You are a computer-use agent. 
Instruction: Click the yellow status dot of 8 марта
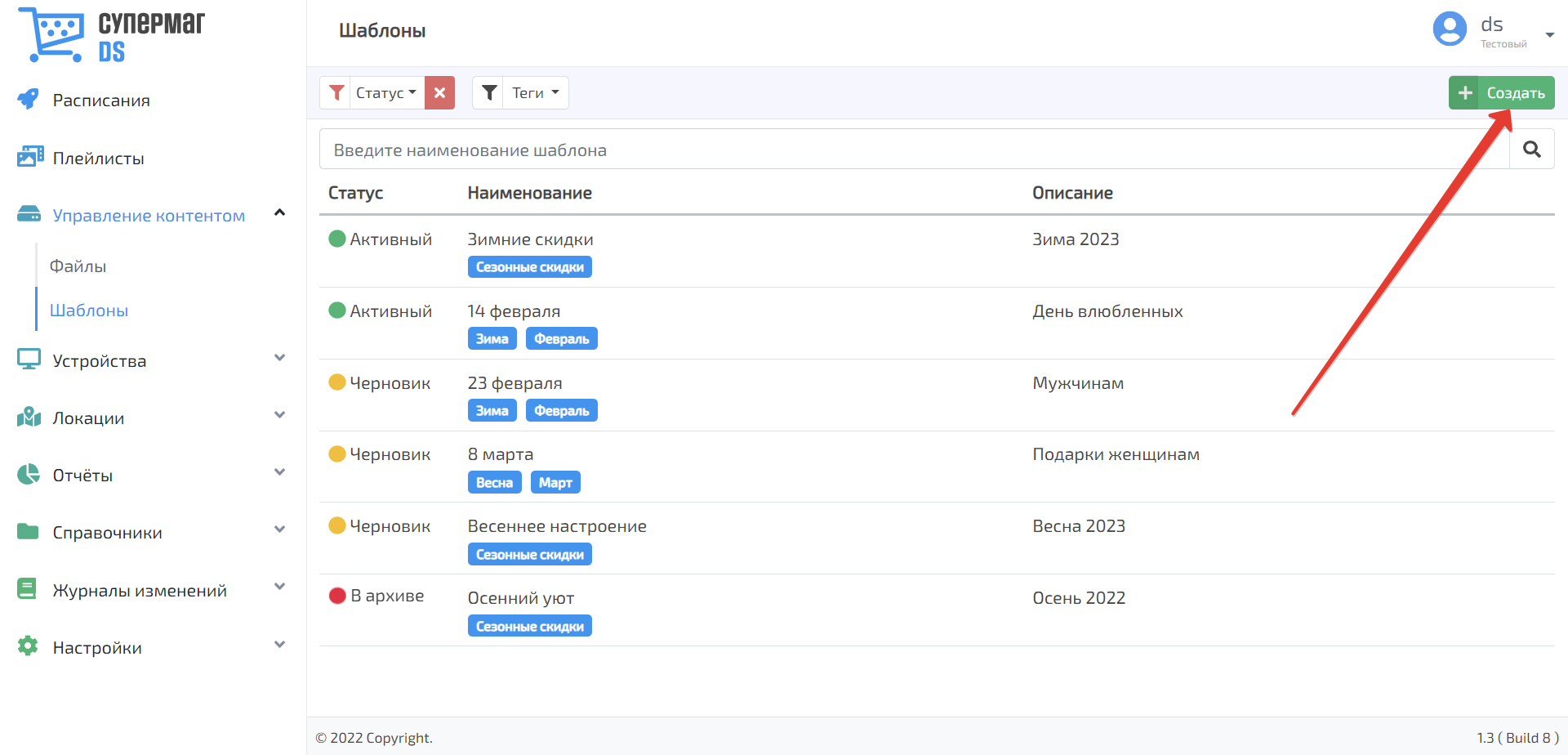coord(337,453)
